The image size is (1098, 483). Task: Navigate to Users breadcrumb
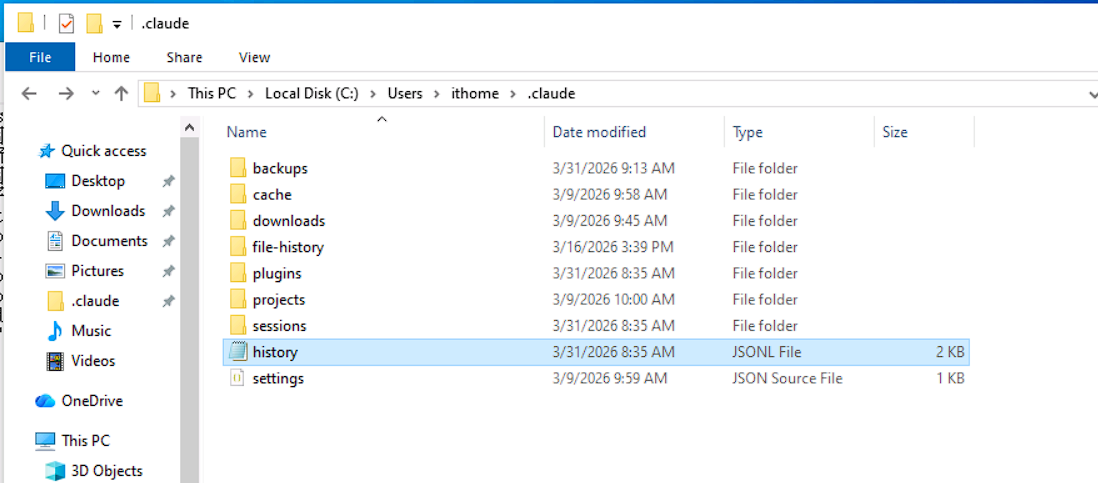tap(405, 93)
